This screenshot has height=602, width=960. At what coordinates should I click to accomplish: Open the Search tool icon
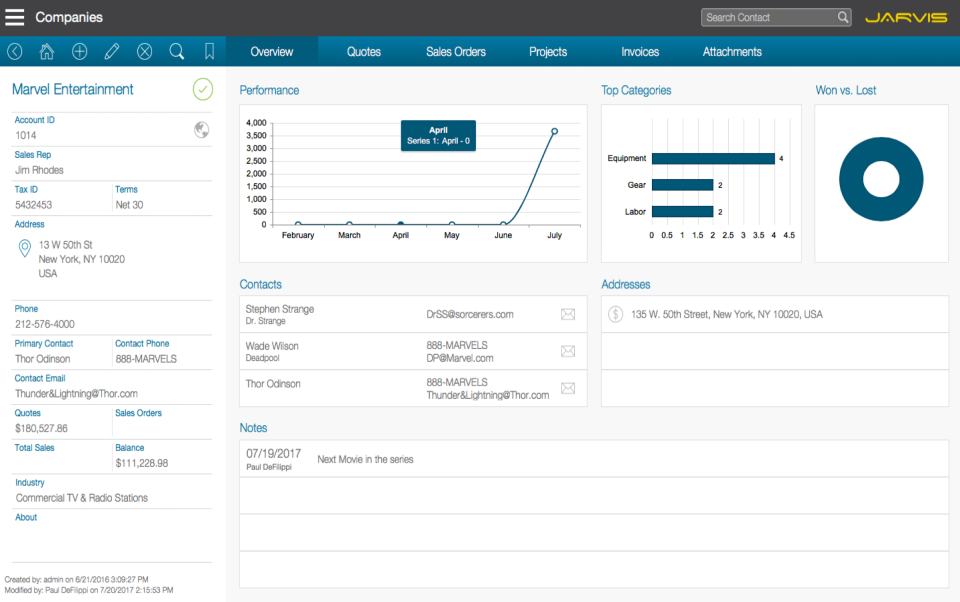[x=176, y=50]
